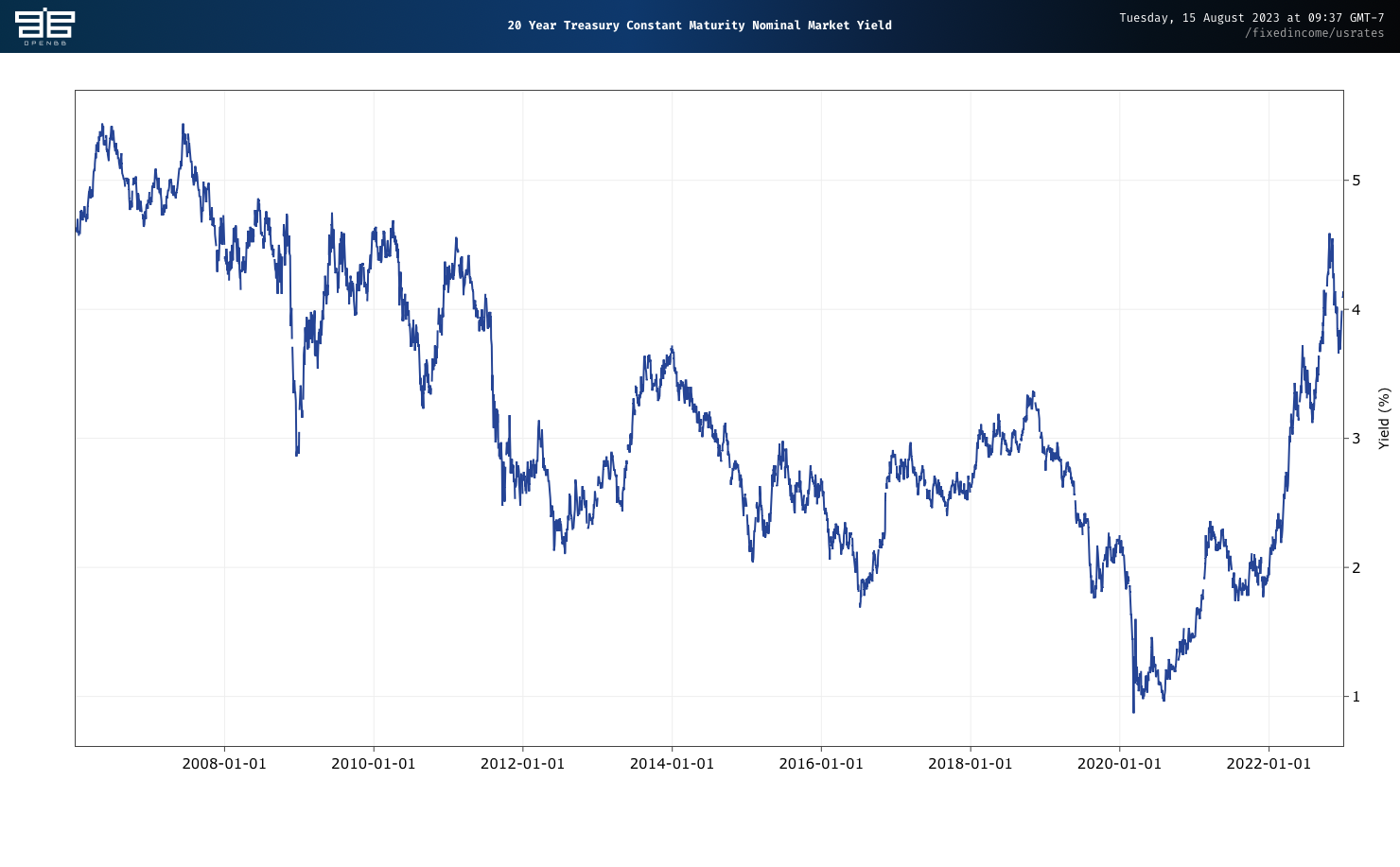
Task: Click the y-axis value 1
Action: tap(1356, 697)
